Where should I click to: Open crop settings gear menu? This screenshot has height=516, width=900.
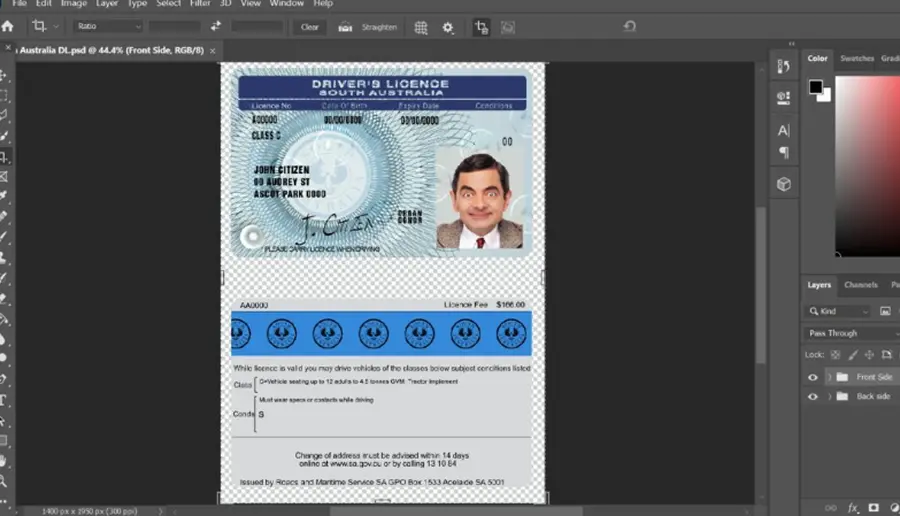(448, 28)
